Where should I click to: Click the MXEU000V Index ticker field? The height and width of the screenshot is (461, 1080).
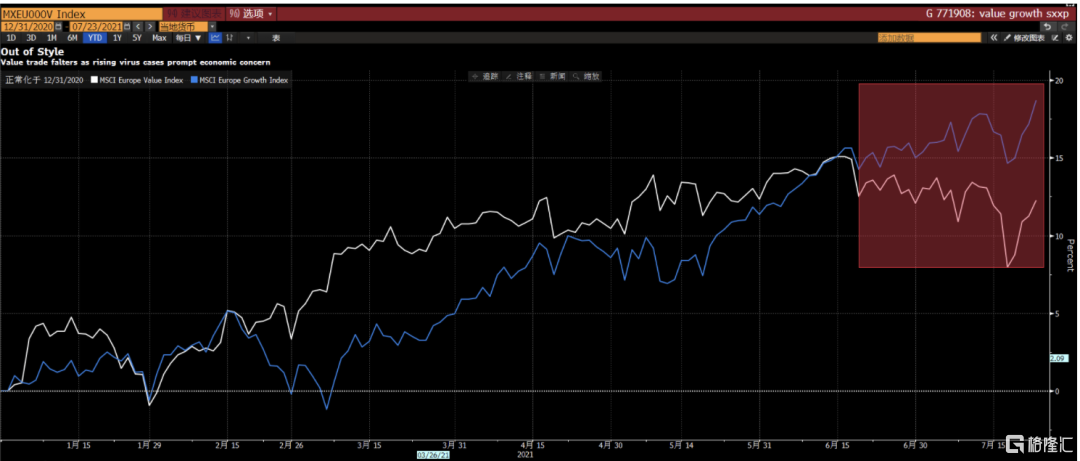[x=81, y=14]
